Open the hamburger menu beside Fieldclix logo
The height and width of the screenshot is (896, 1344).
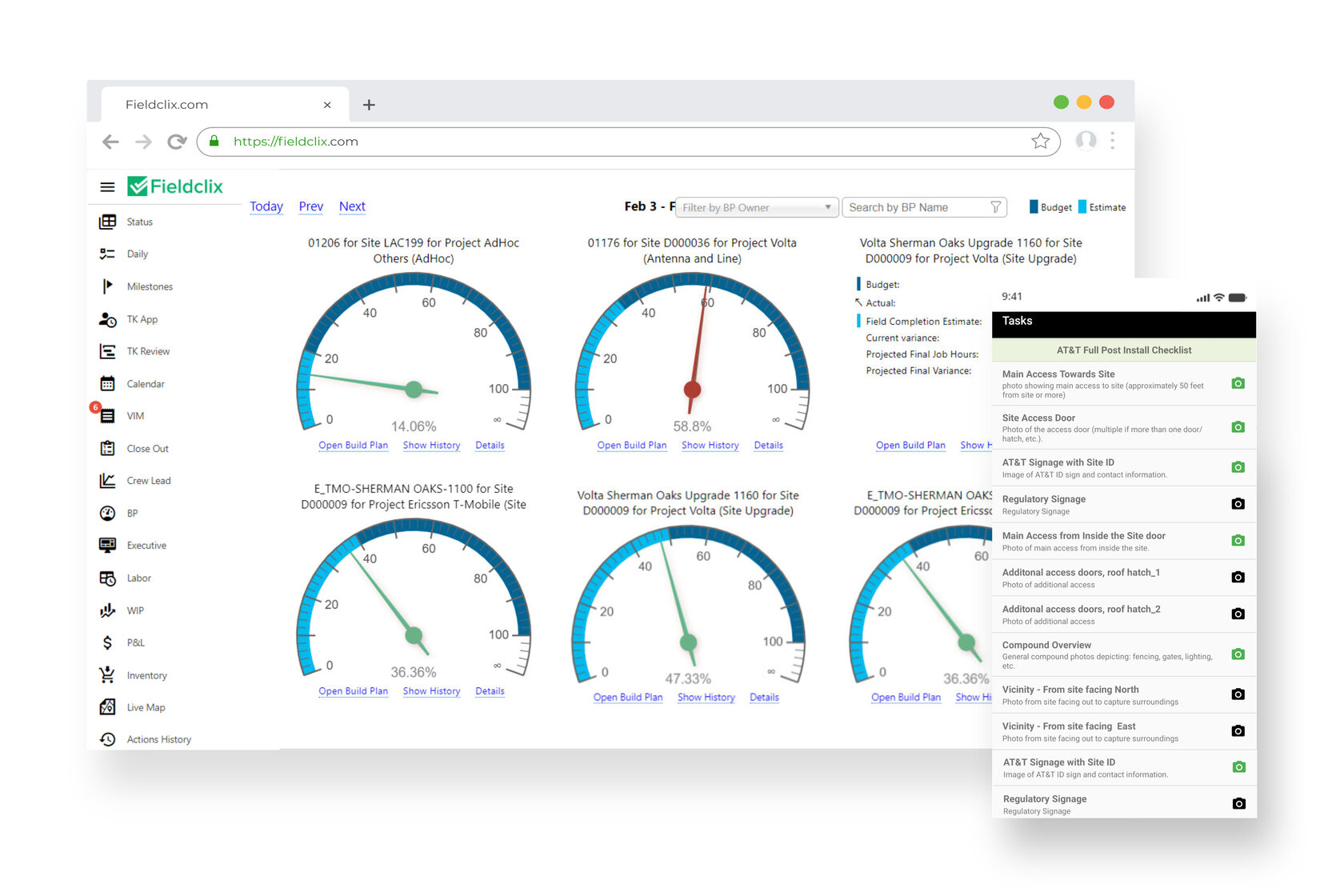tap(107, 187)
